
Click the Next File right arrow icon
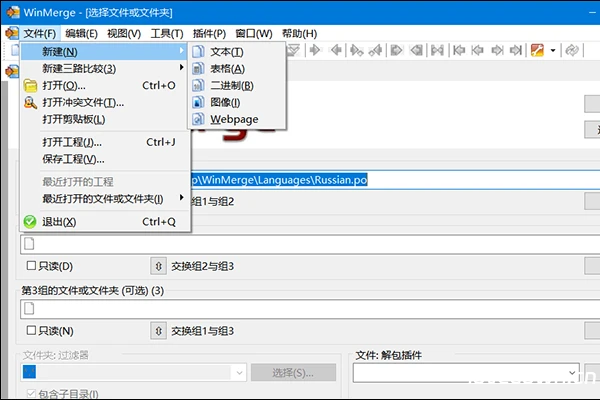(497, 50)
